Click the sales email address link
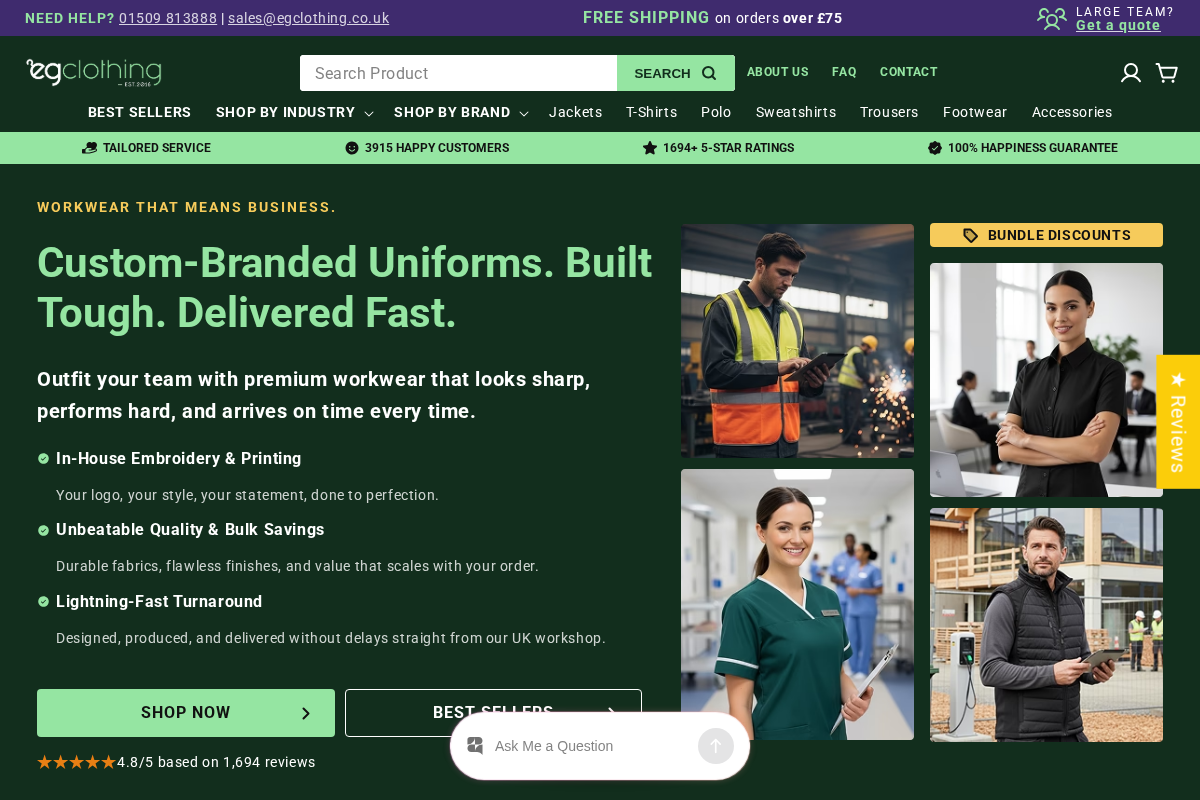Image resolution: width=1200 pixels, height=800 pixels. coord(308,18)
